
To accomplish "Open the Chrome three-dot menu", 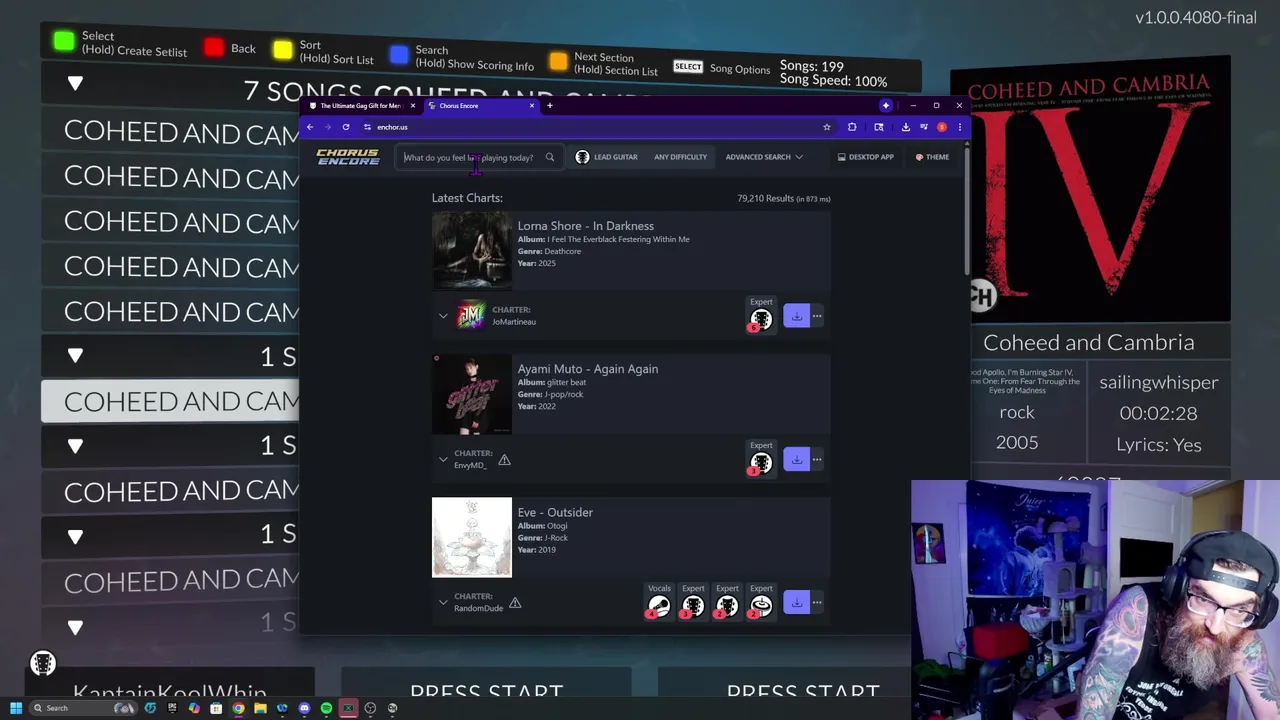I will (x=959, y=127).
